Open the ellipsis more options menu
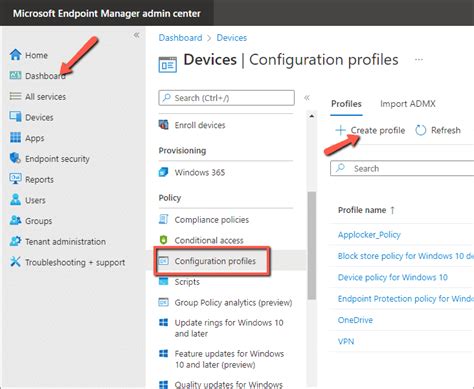This screenshot has height=389, width=474. pyautogui.click(x=419, y=60)
